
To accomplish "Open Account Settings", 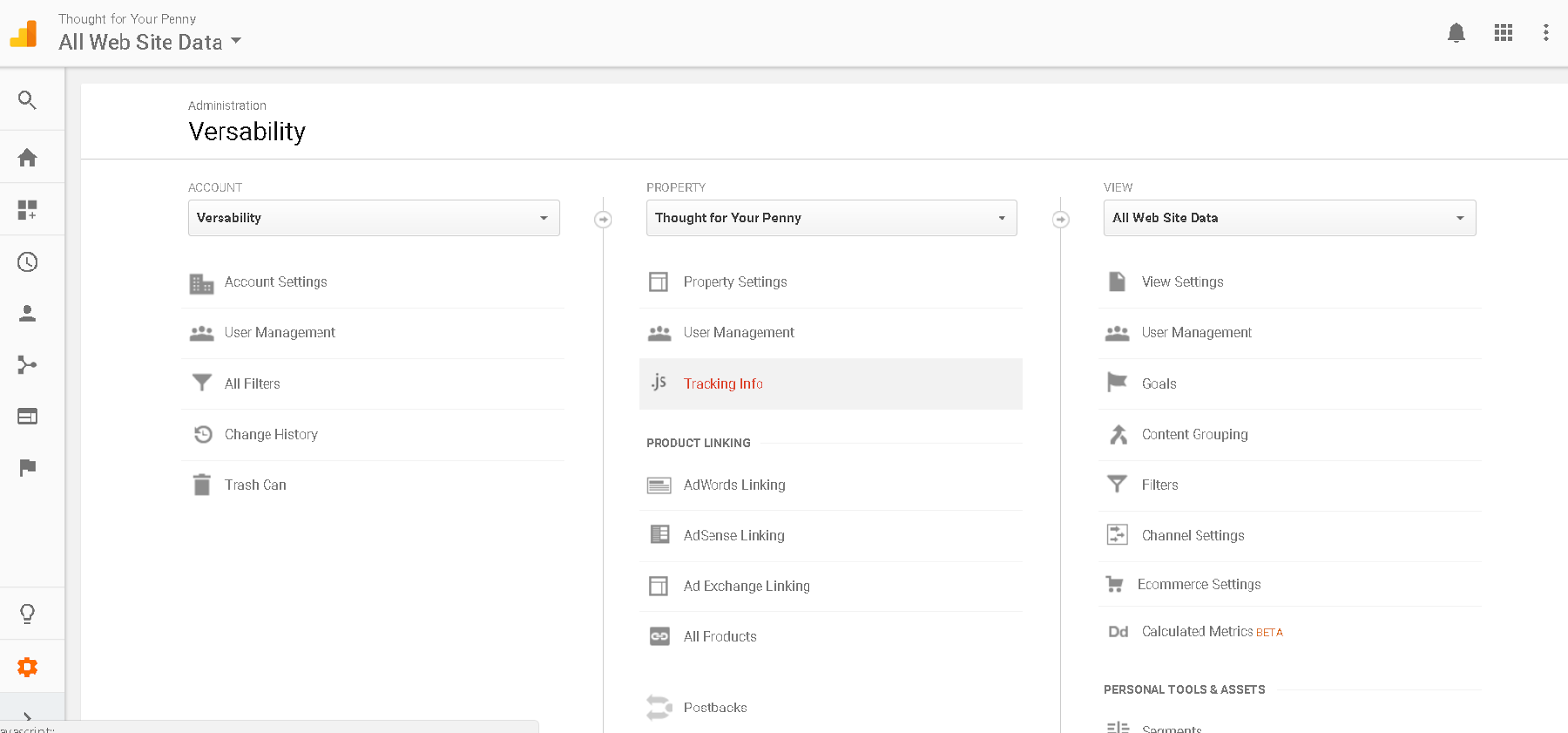I will [x=276, y=282].
